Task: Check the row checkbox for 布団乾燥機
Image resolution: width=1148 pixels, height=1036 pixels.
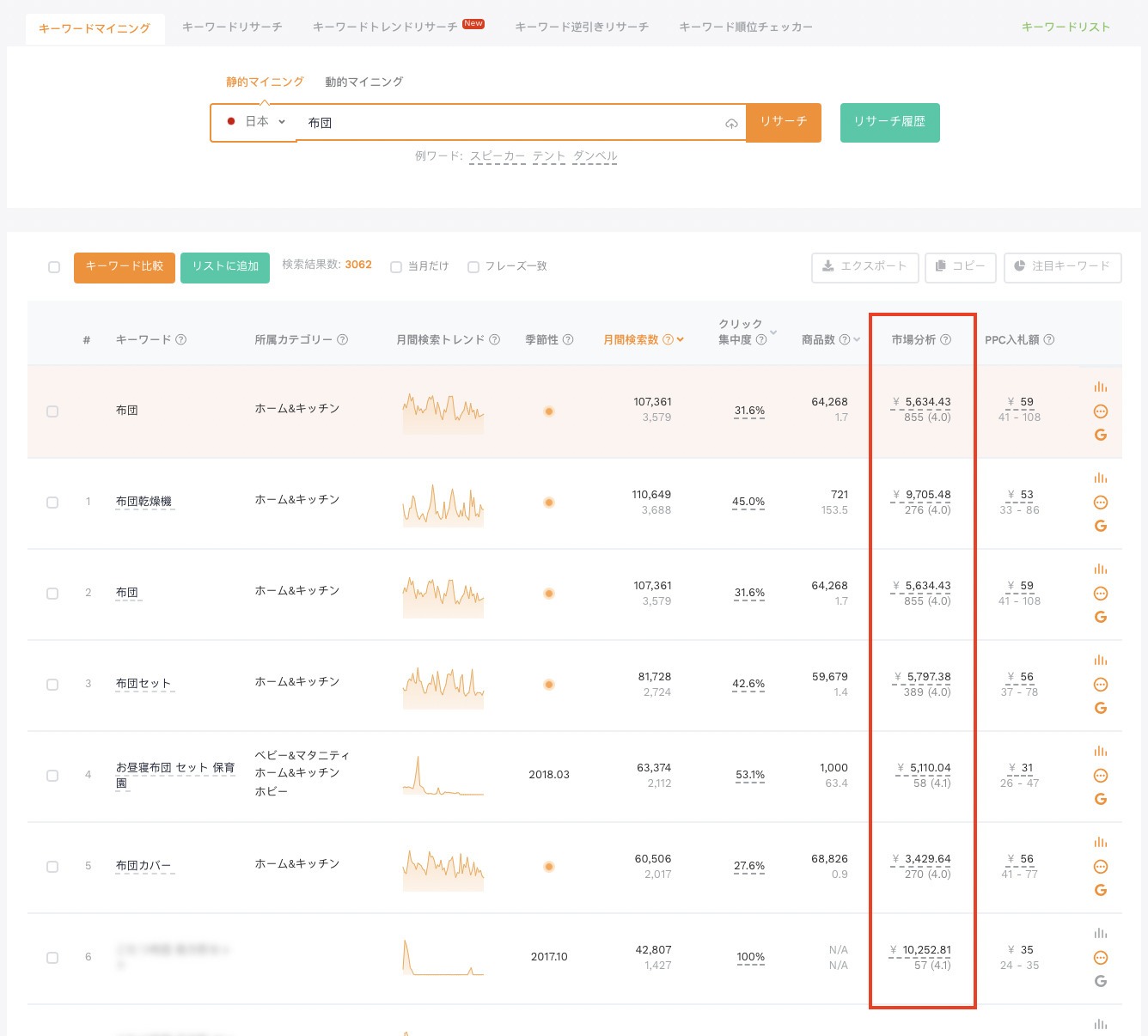Action: coord(52,503)
